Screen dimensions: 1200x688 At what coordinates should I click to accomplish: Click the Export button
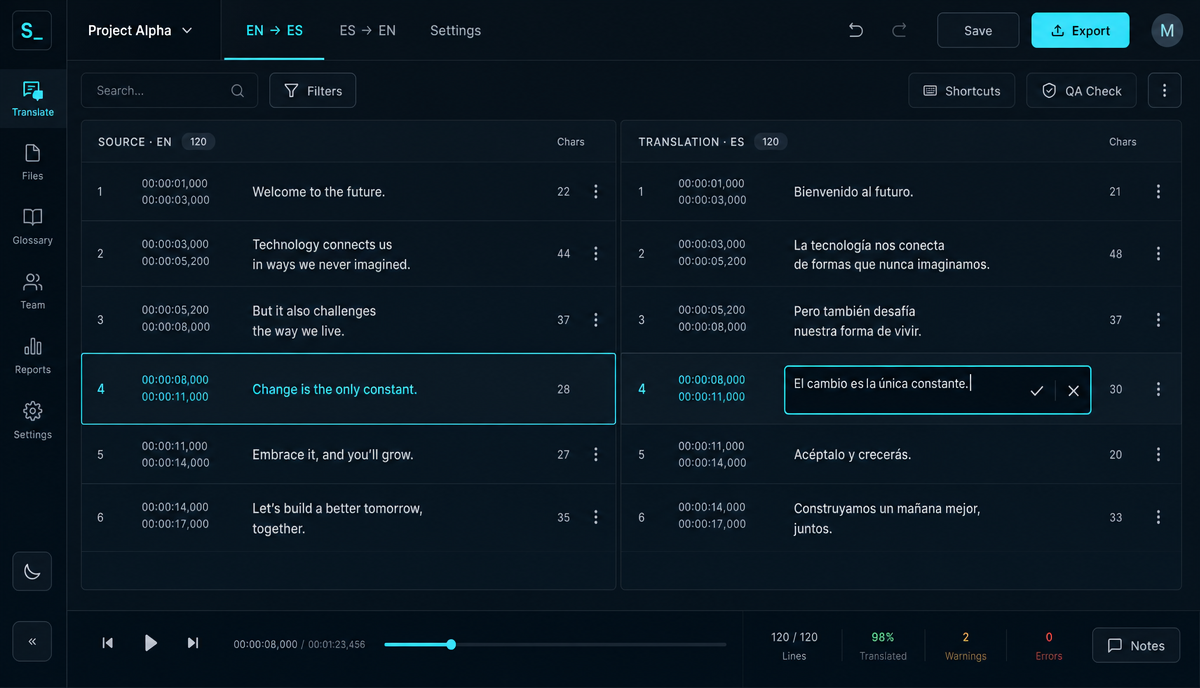tap(1080, 31)
